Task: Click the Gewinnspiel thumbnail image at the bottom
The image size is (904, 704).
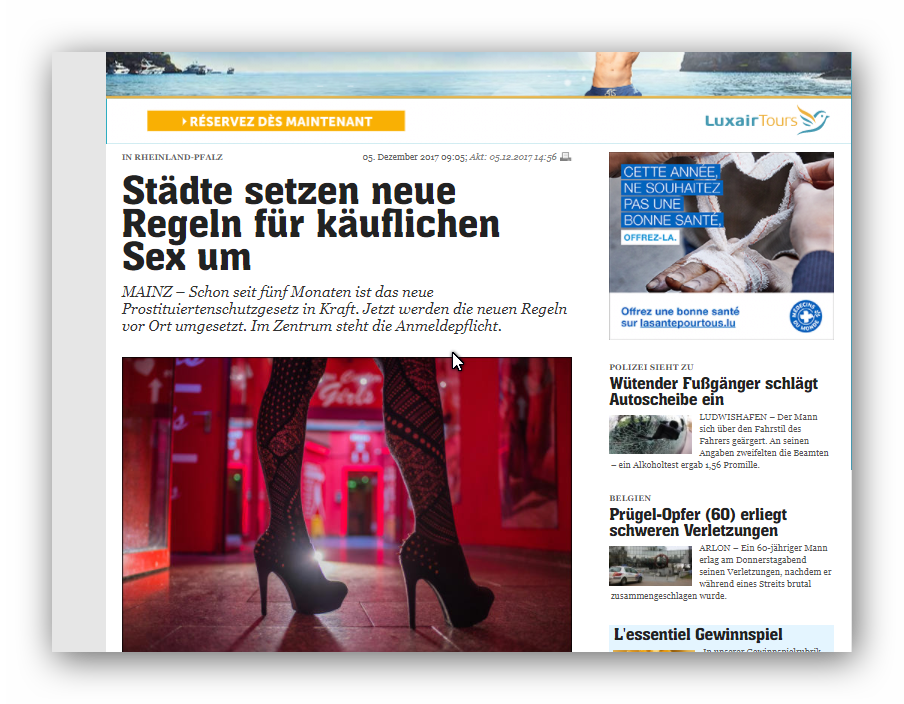Action: pos(653,650)
